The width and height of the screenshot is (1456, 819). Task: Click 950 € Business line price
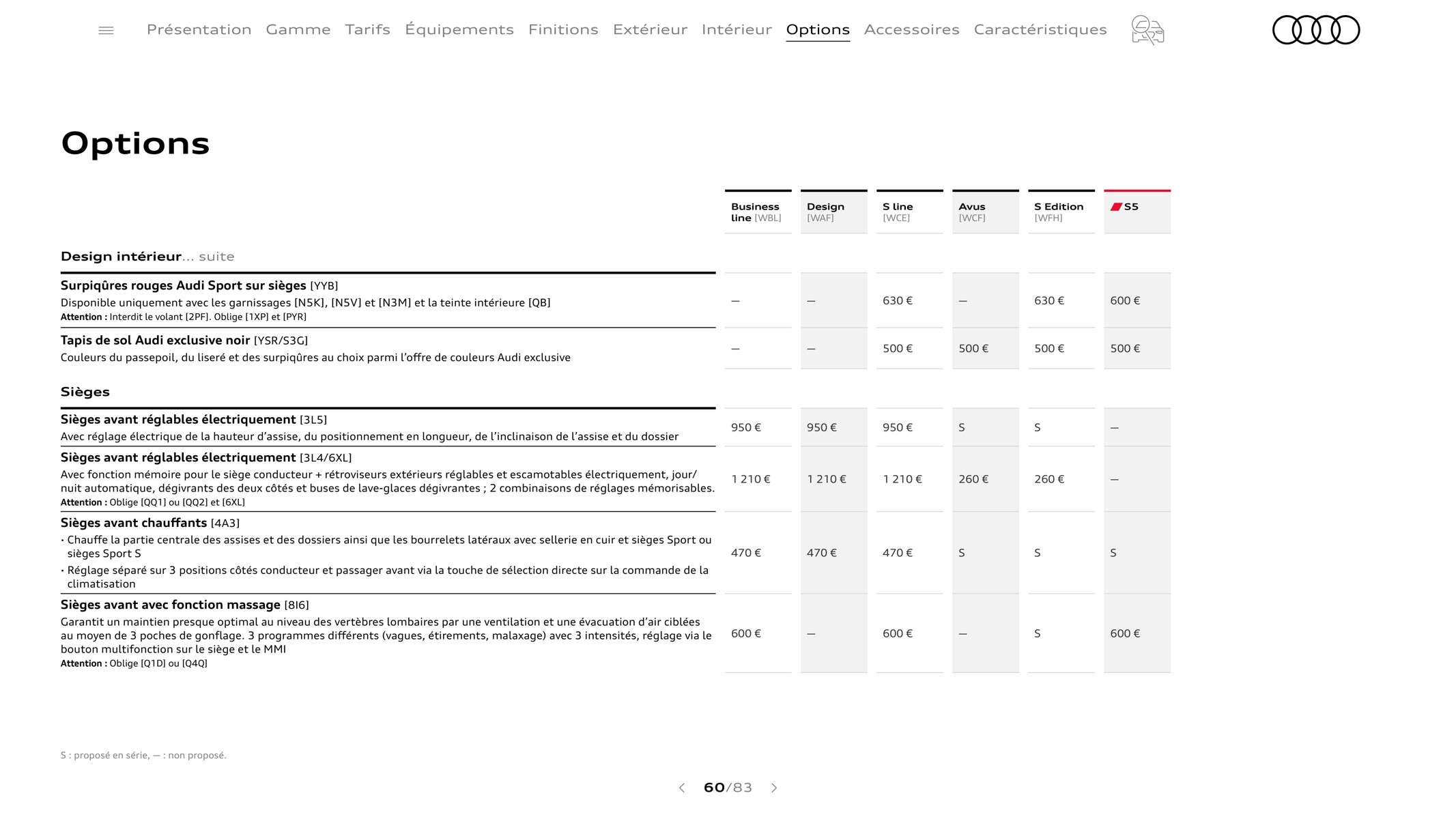[x=745, y=427]
